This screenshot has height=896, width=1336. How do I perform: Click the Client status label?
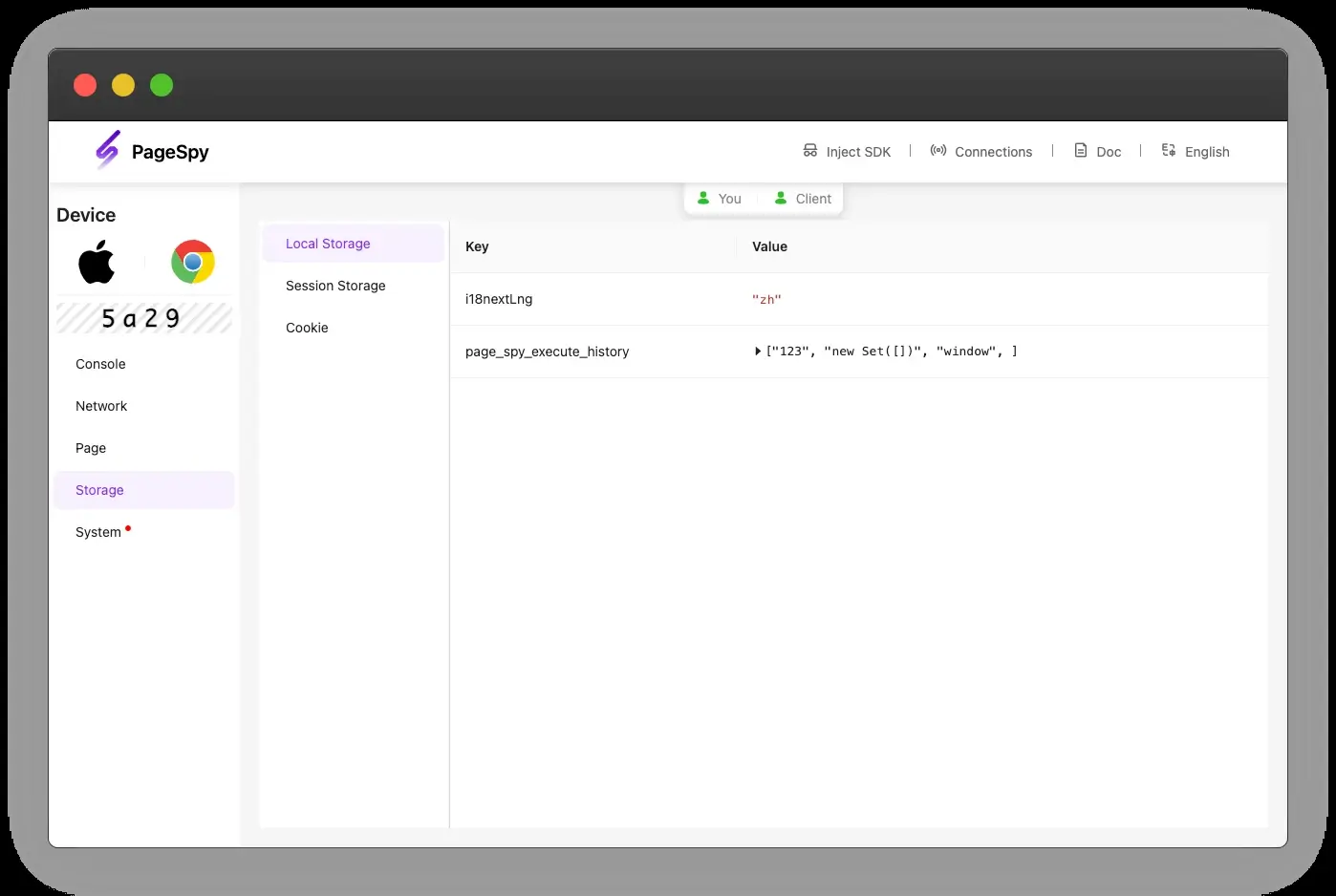point(813,199)
